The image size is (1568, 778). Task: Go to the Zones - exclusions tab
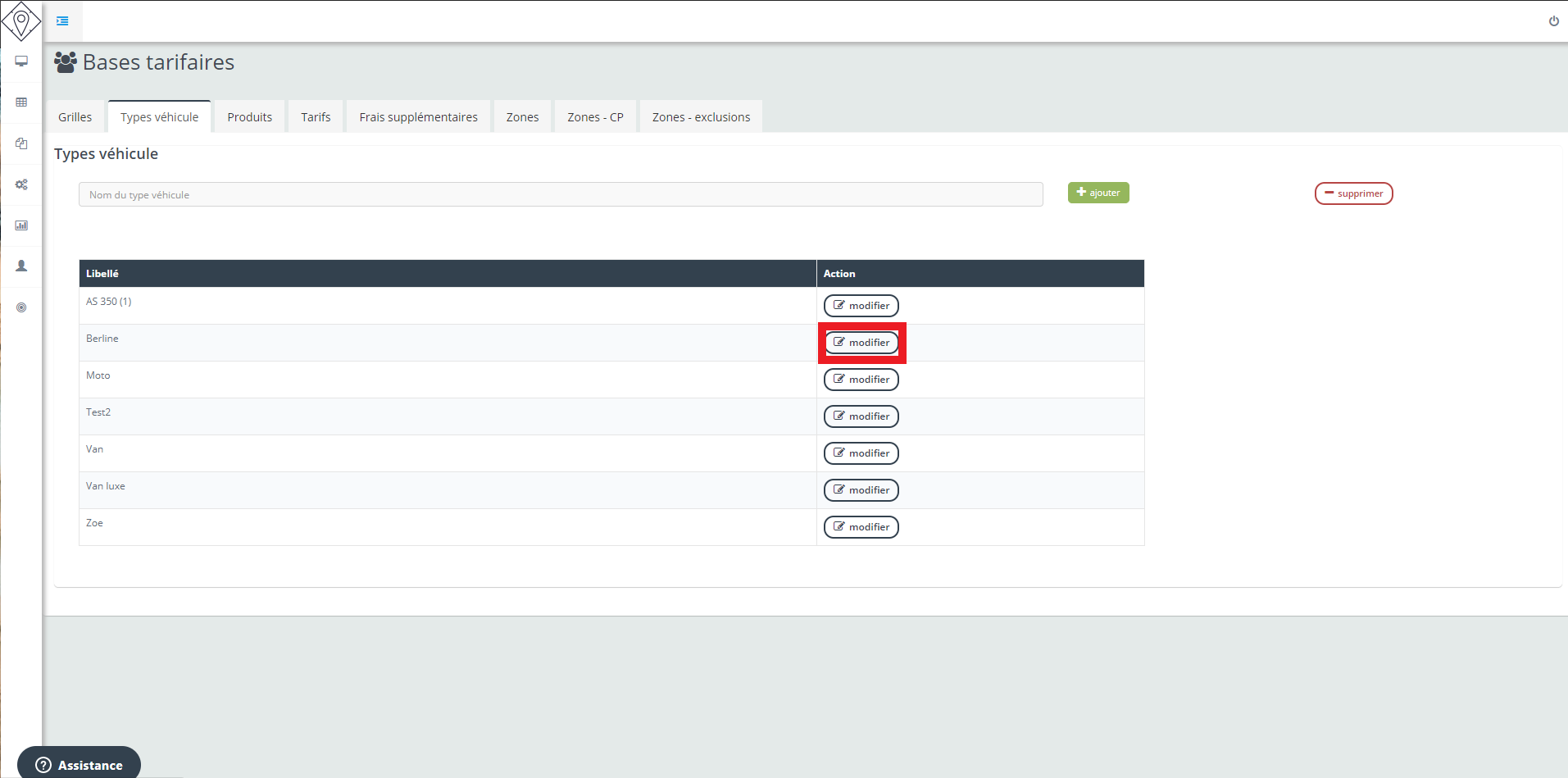701,117
